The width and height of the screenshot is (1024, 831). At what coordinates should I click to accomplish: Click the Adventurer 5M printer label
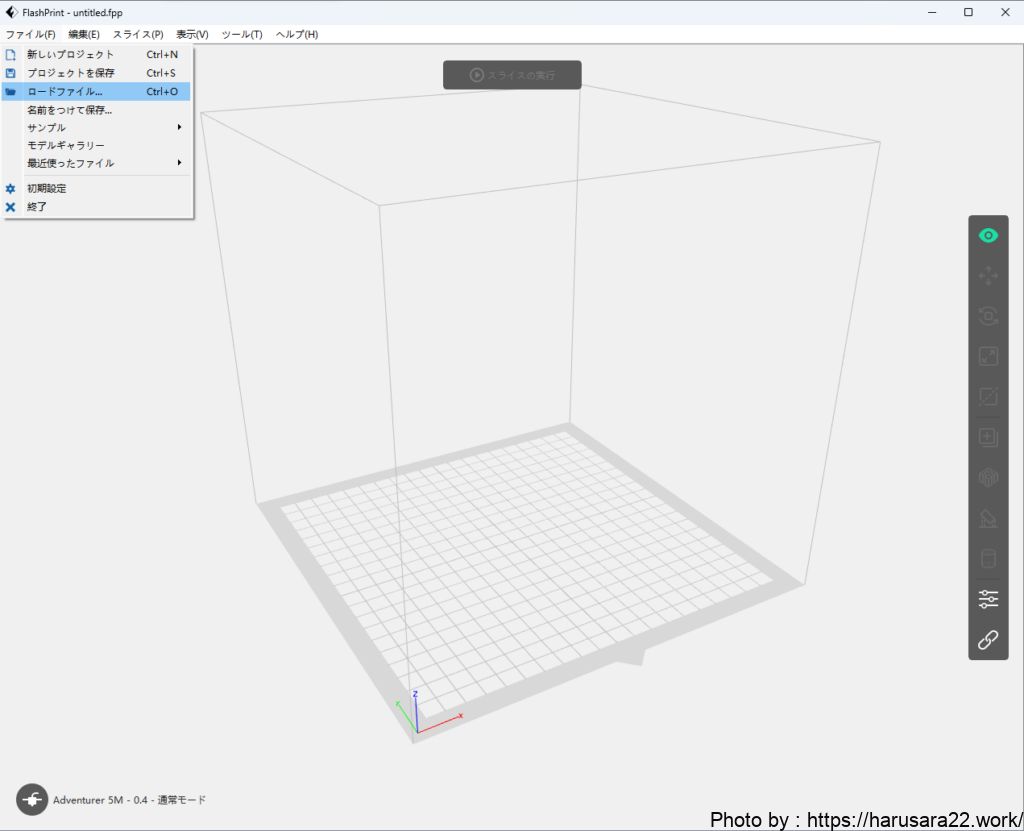pos(130,800)
